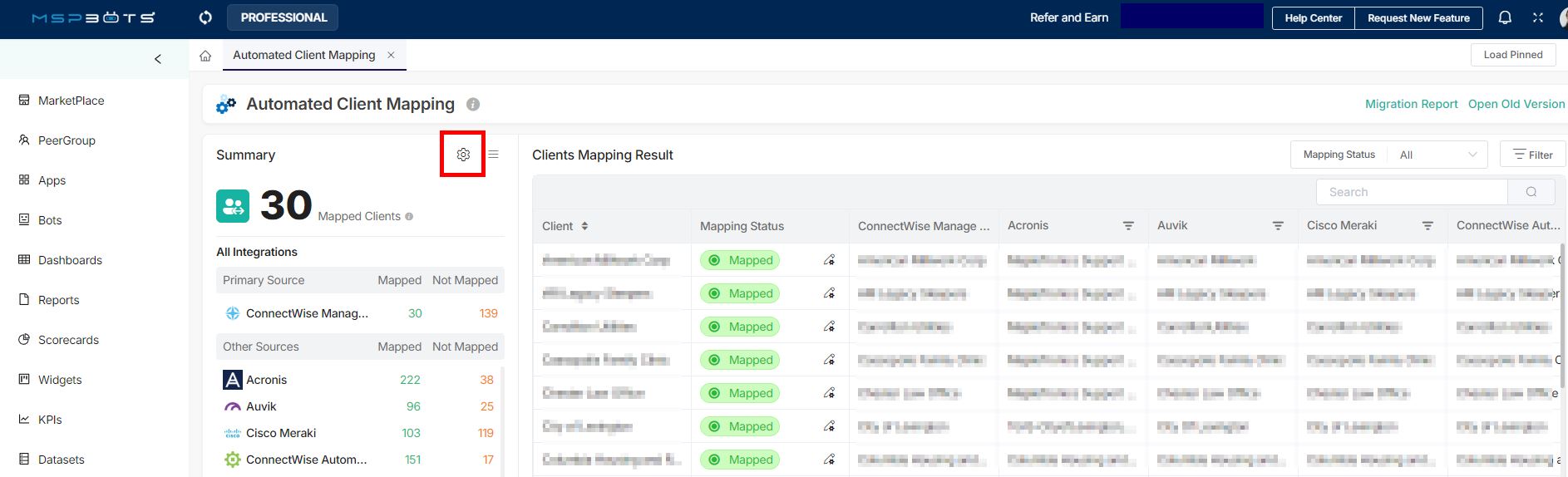Open the Summary panel list menu icon
This screenshot has height=477, width=1568.
(x=493, y=155)
